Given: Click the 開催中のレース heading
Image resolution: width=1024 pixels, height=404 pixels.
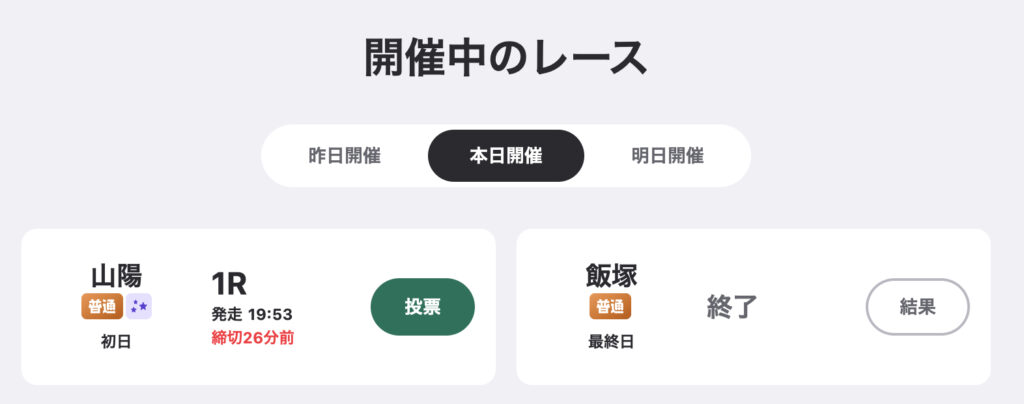Looking at the screenshot, I should 505,58.
